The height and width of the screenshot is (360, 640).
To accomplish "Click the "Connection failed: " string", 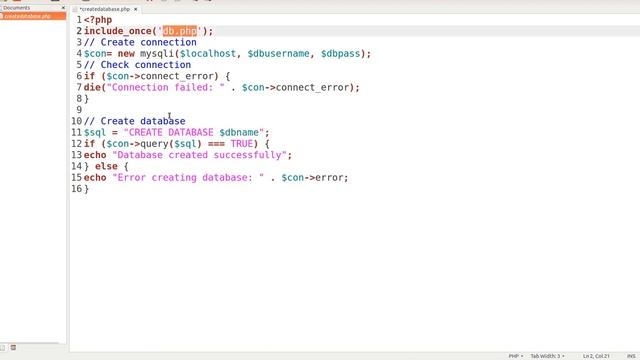I will [166, 87].
